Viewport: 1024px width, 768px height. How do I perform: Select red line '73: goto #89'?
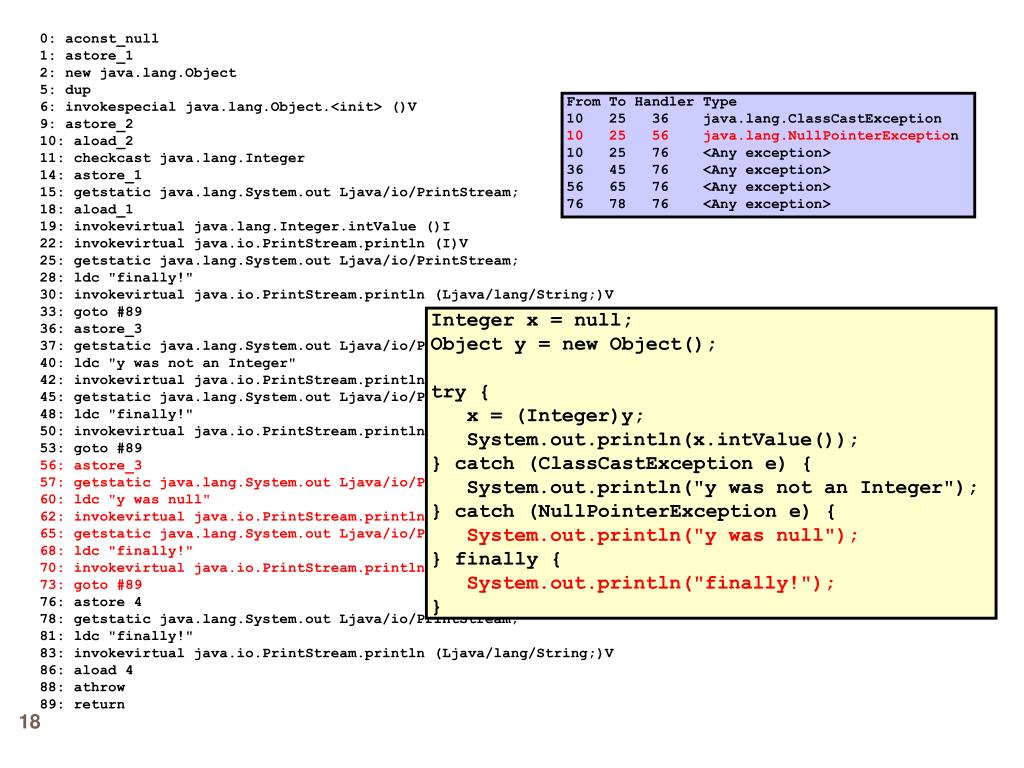90,584
